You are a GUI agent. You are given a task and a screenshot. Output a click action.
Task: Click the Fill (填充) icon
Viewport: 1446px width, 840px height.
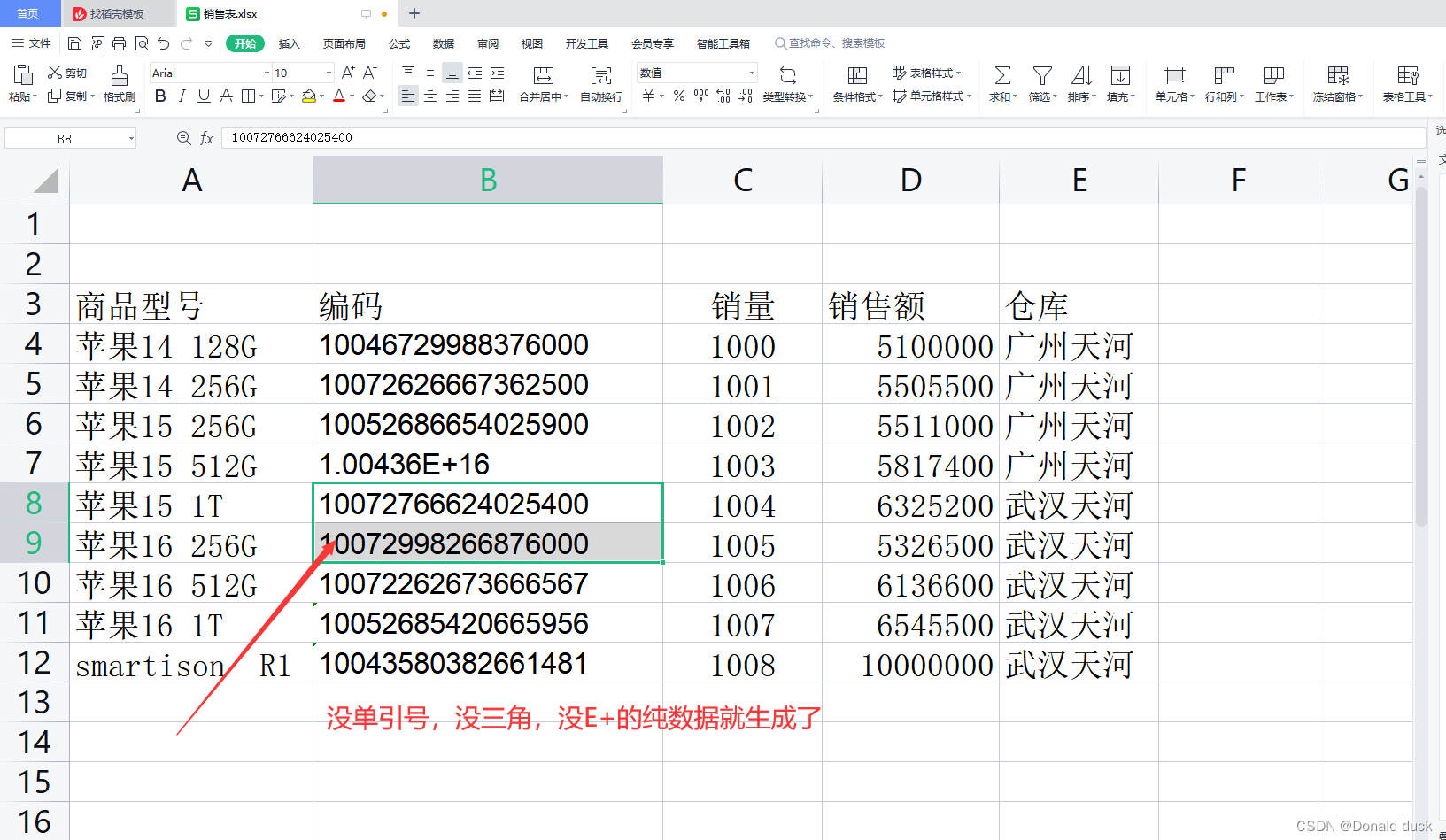[1120, 75]
